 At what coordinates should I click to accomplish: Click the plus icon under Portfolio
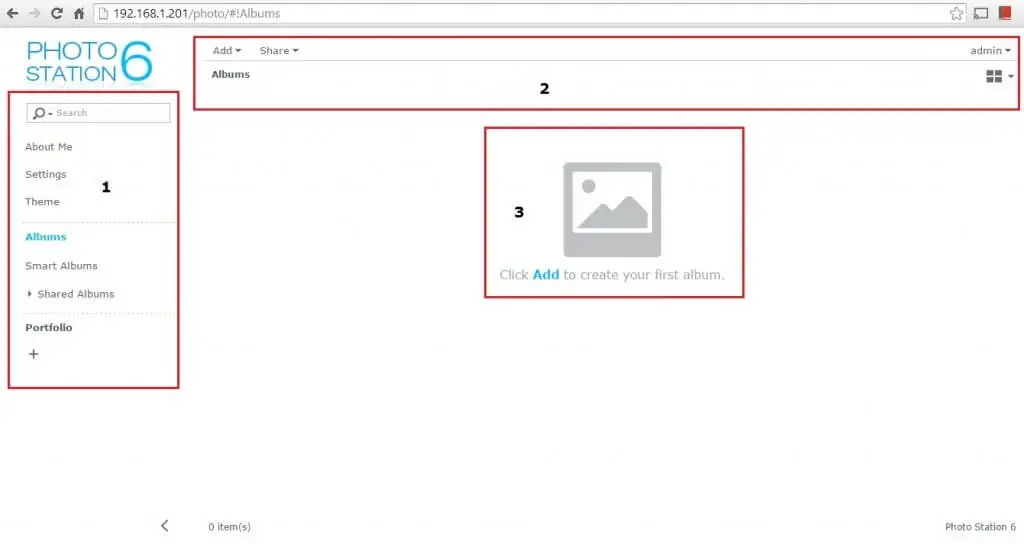[33, 354]
